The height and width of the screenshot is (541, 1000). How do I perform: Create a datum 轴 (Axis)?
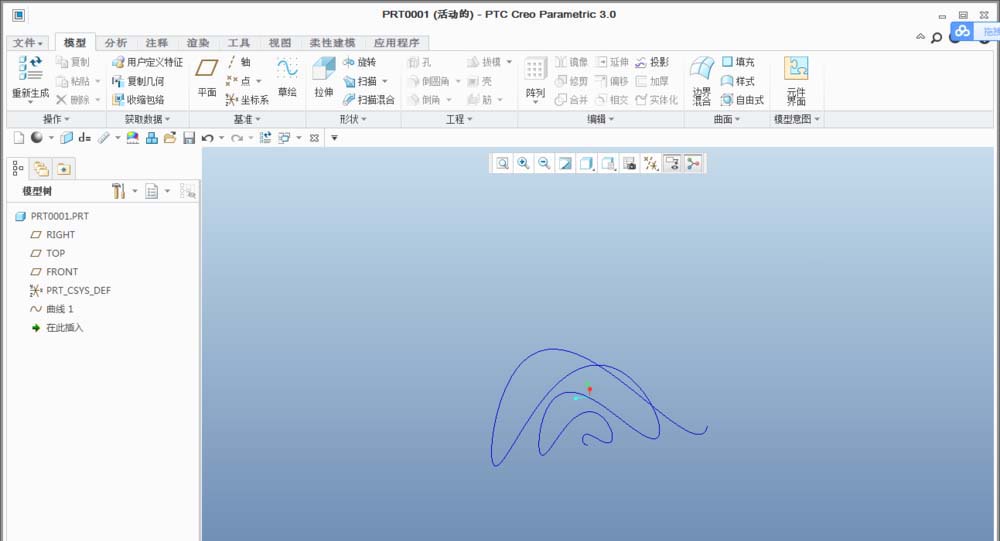tap(239, 62)
